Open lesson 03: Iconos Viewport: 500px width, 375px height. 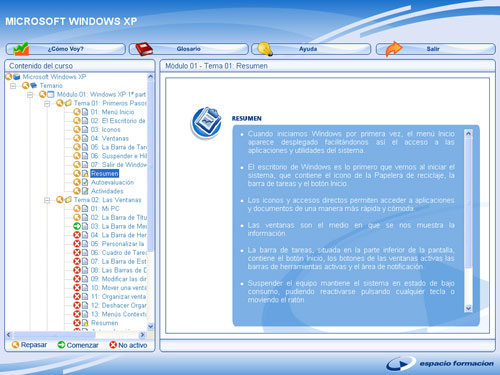coord(105,130)
